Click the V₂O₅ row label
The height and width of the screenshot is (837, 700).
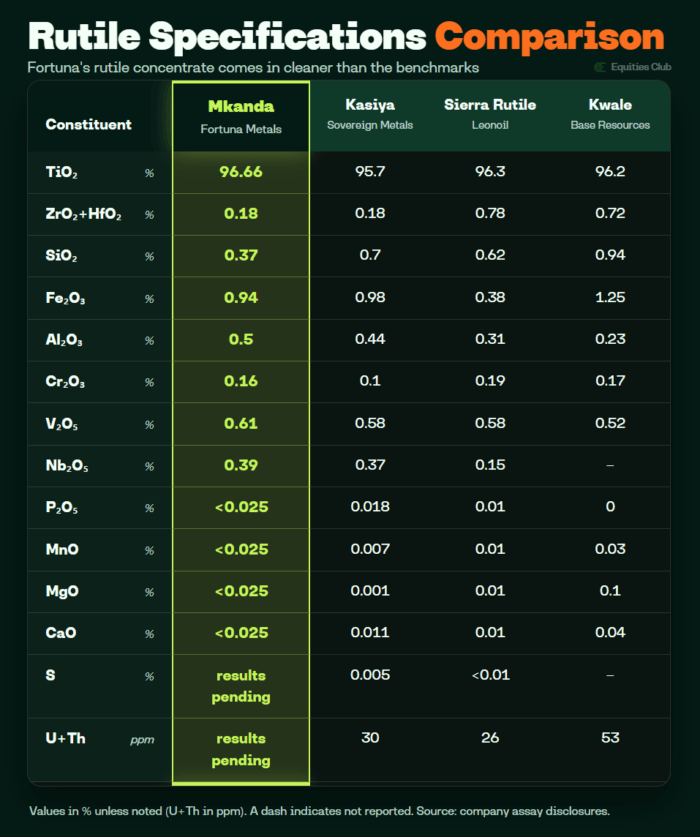pos(62,424)
